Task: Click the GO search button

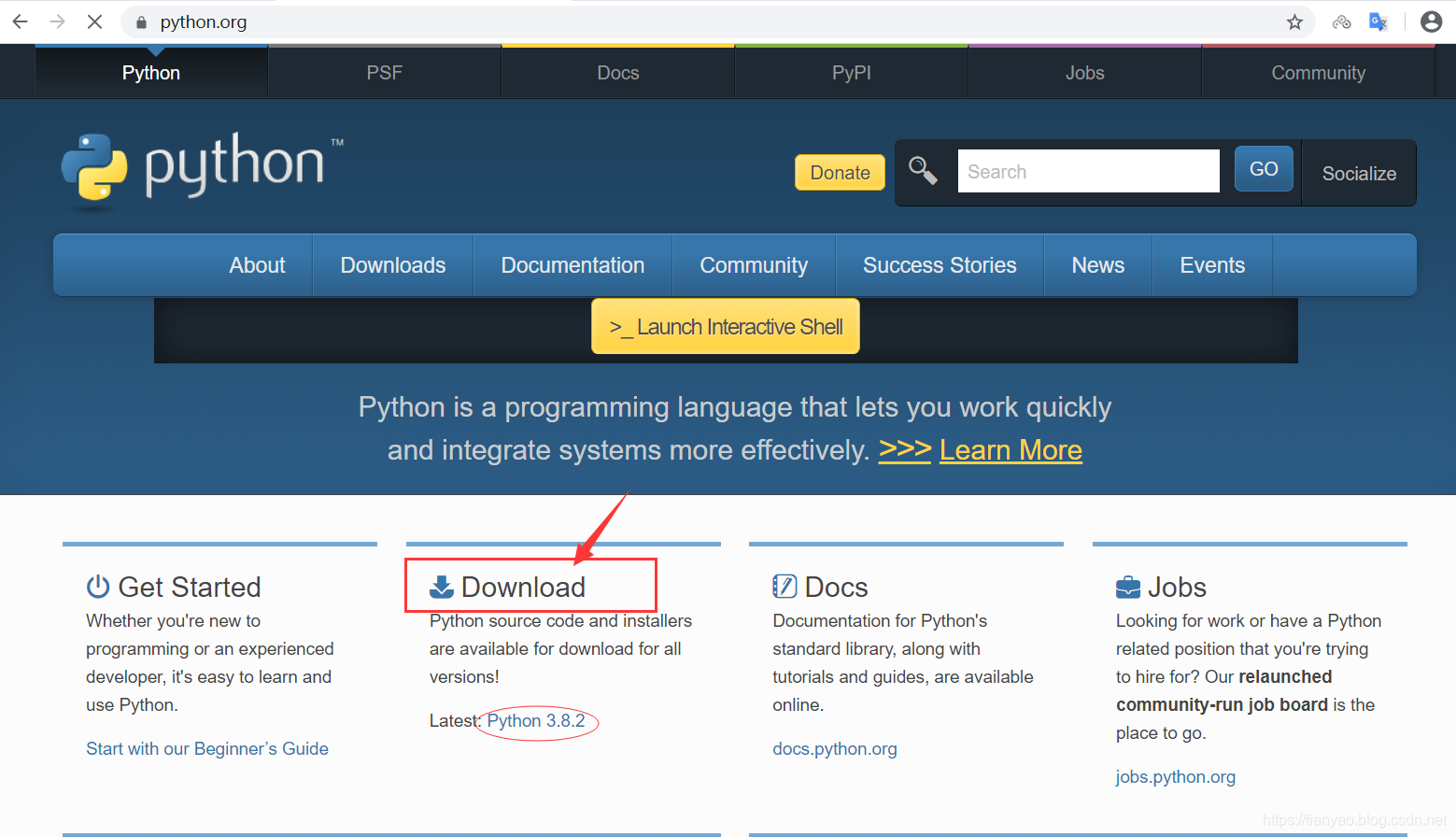Action: tap(1264, 169)
